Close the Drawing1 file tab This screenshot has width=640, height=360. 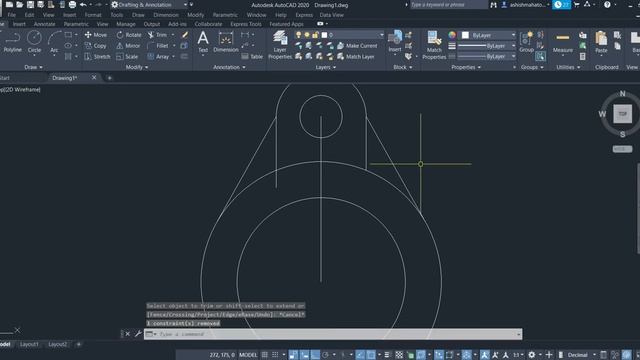tap(94, 78)
